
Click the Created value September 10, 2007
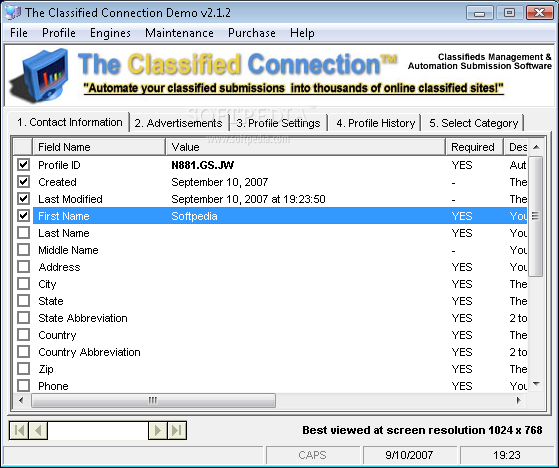coord(220,182)
